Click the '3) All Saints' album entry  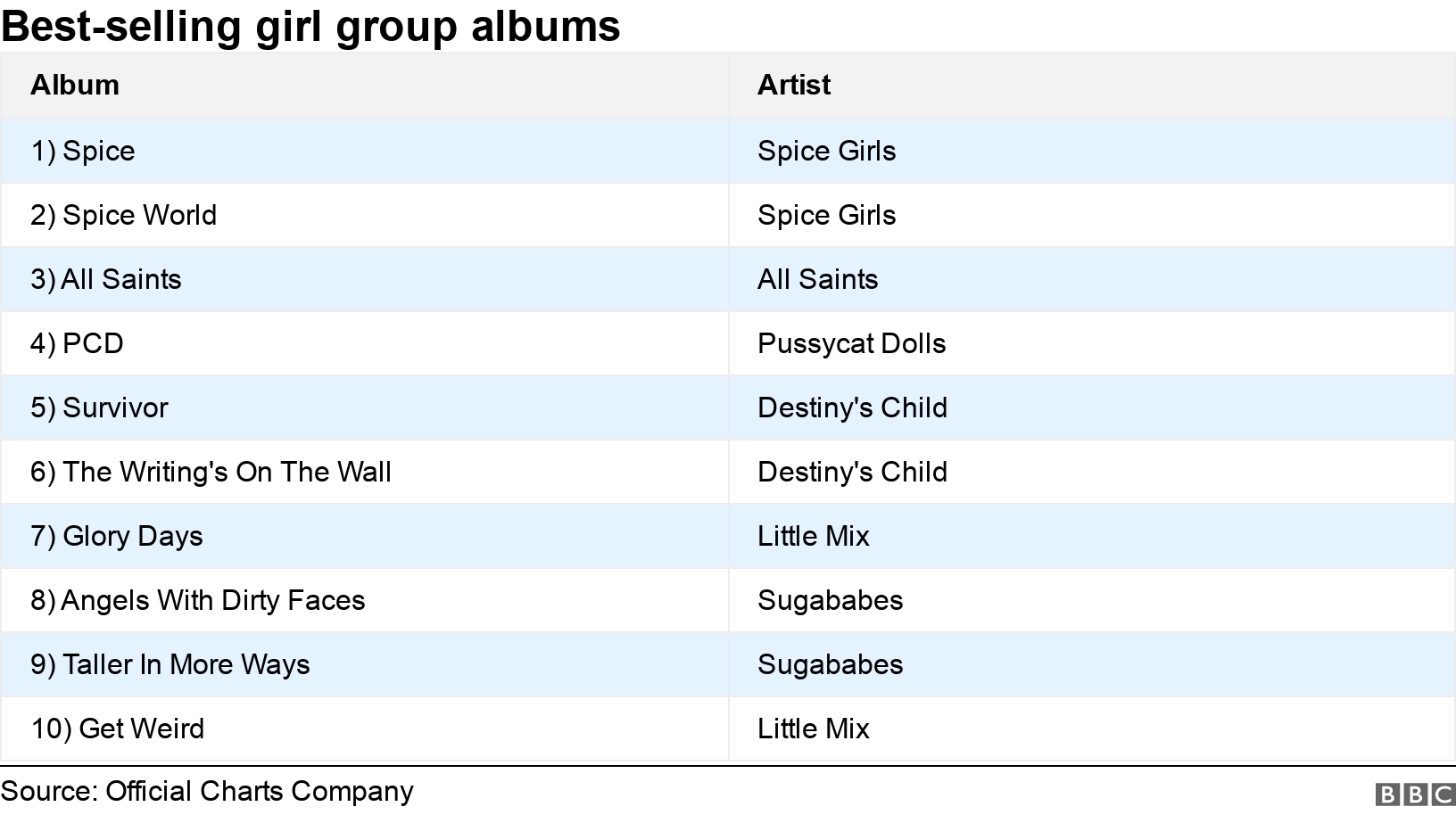[x=106, y=279]
